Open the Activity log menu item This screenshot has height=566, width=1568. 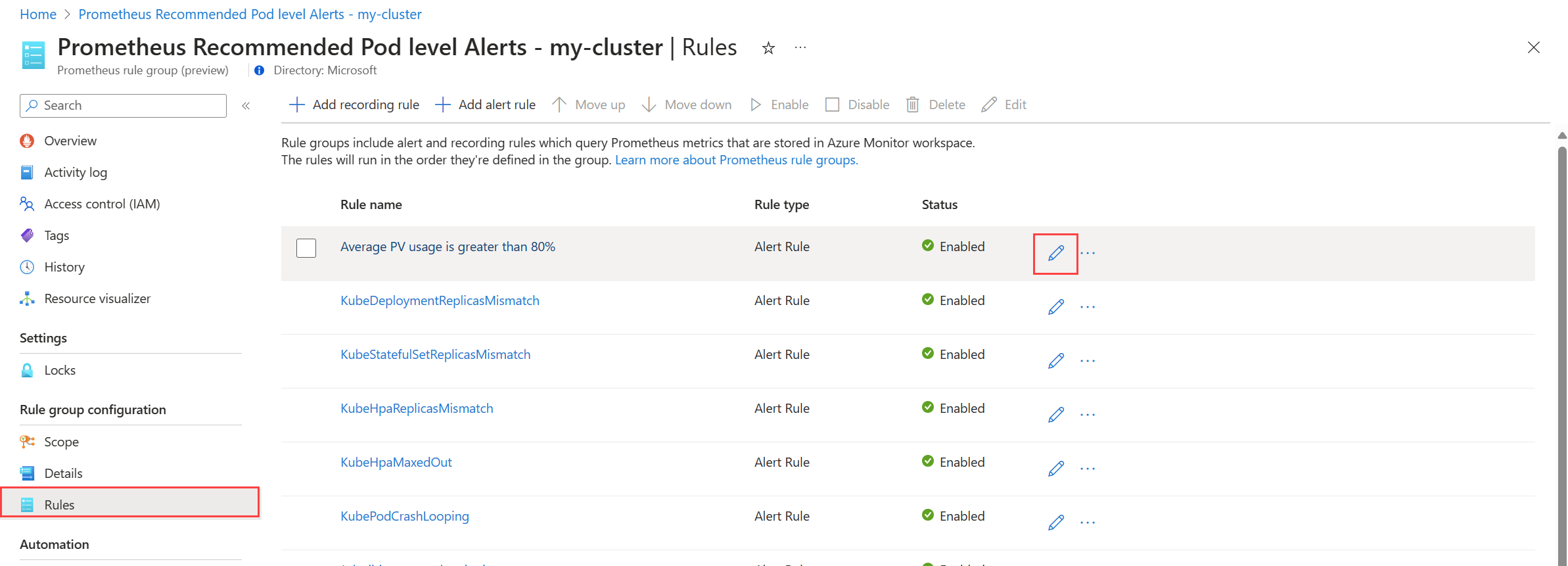[x=76, y=172]
